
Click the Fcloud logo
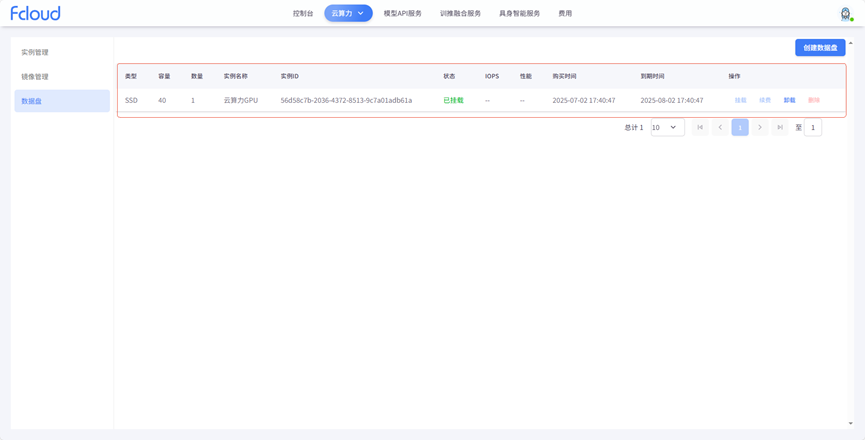coord(35,14)
